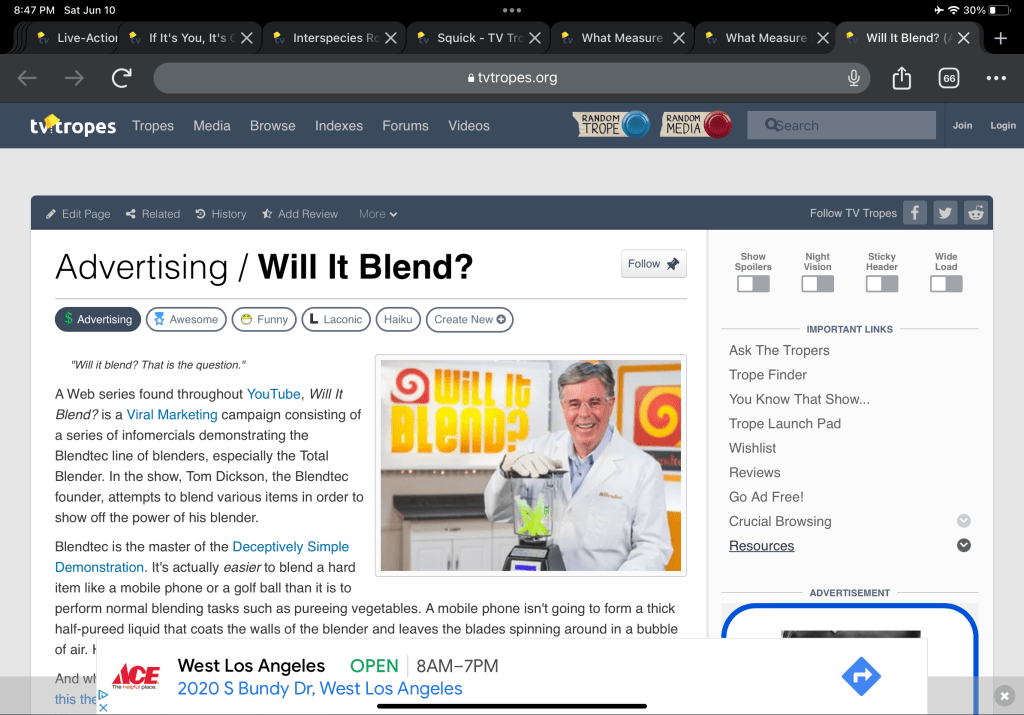Click the TV Tropes search field
The height and width of the screenshot is (715, 1024).
(x=850, y=125)
